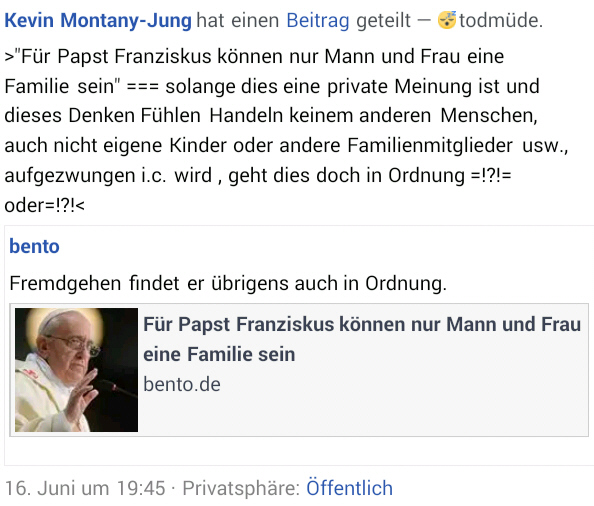Click the sleepy face emoji icon
Screen dimensions: 594x506
click(x=447, y=20)
